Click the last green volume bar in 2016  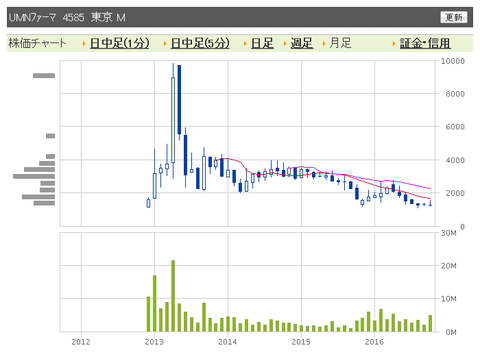(x=430, y=323)
